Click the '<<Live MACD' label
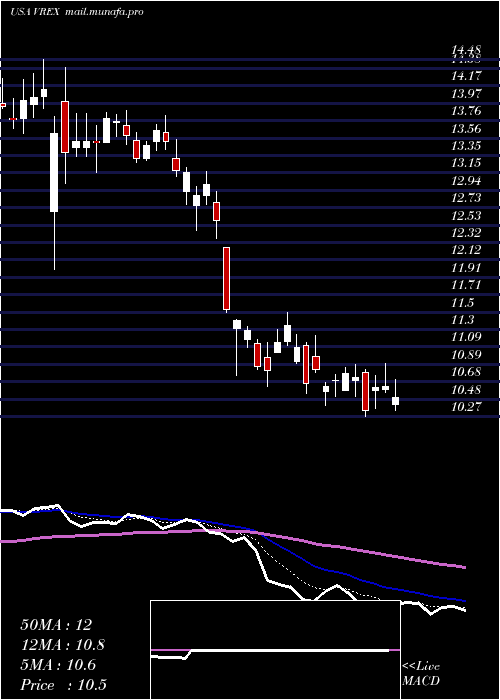 coord(421,674)
